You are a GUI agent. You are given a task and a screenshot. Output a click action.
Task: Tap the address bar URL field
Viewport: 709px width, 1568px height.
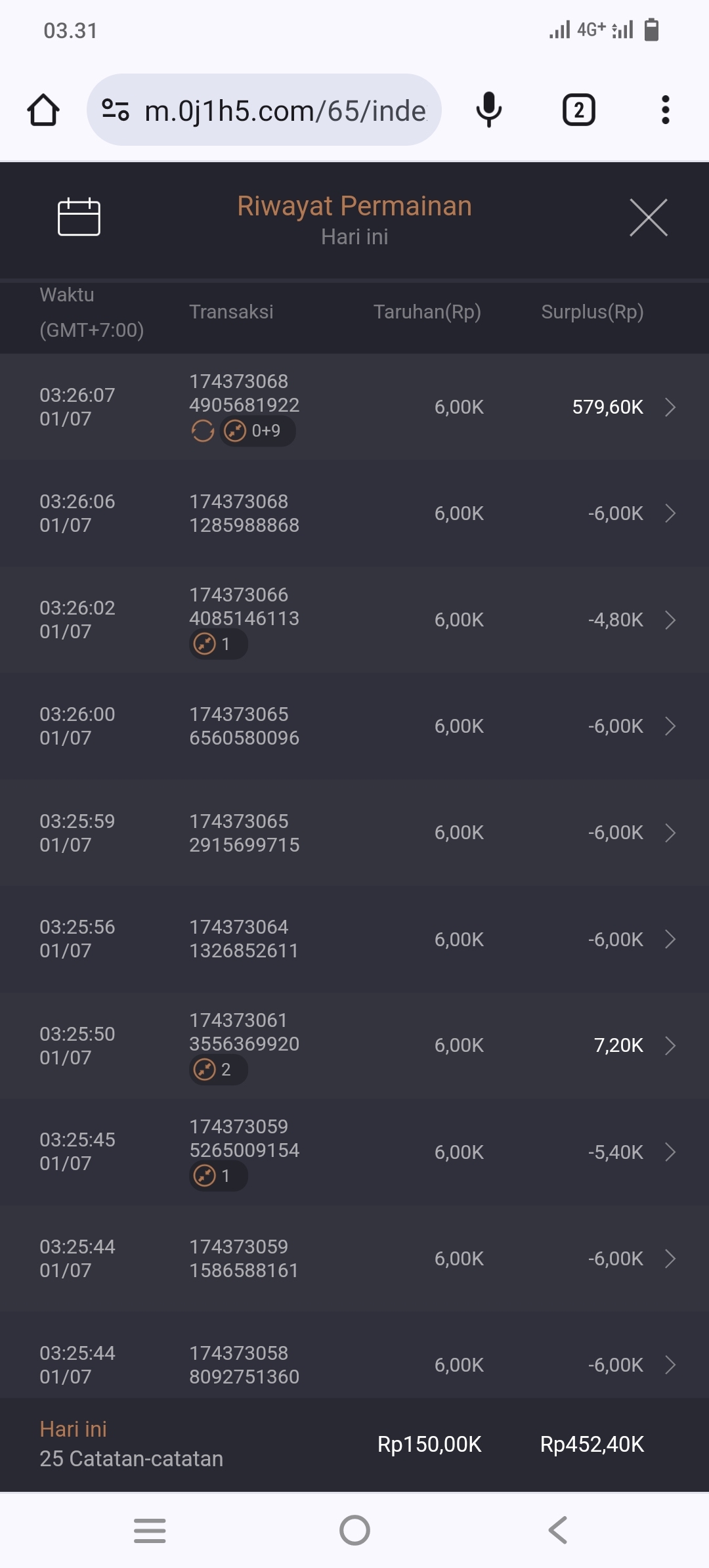[x=285, y=110]
